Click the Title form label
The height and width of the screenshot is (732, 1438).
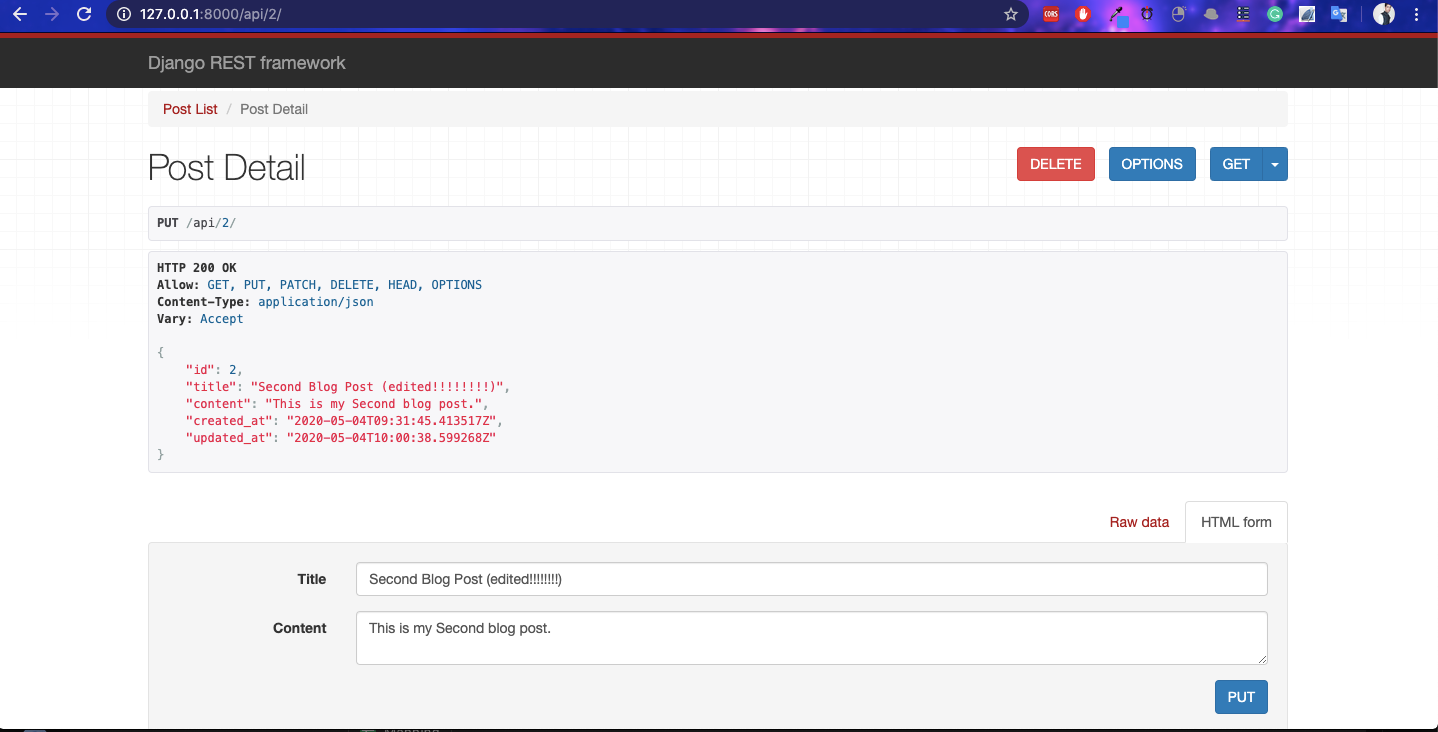312,579
